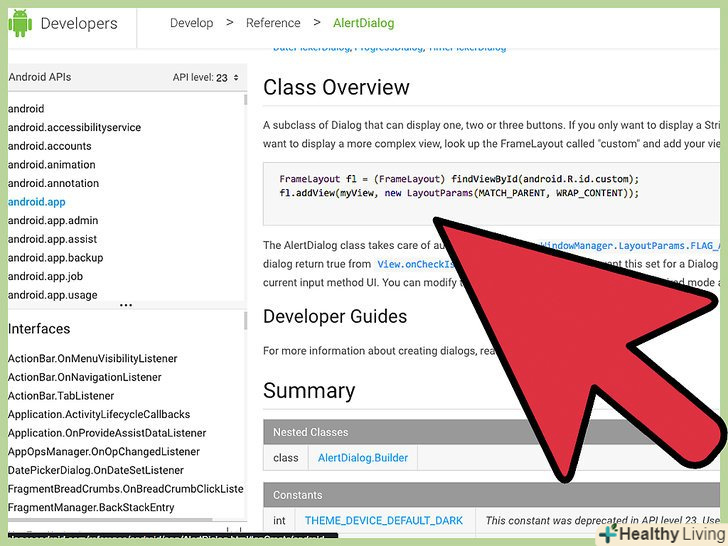Open android.app.usage package

52,295
